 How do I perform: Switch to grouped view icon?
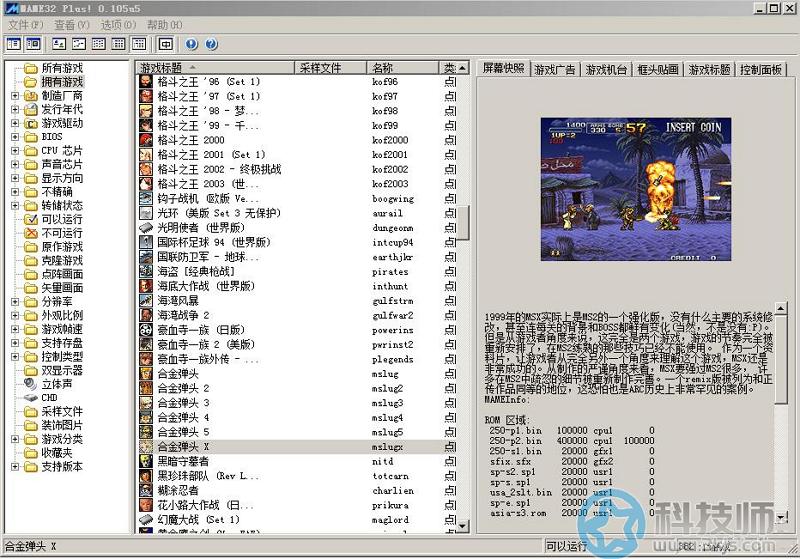coord(139,44)
